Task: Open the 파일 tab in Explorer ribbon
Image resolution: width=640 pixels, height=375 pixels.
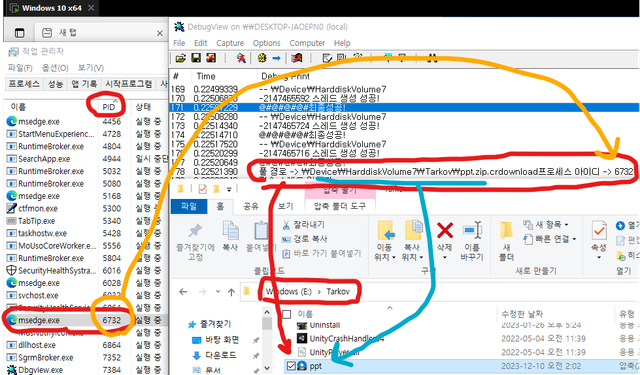Action: tap(189, 206)
